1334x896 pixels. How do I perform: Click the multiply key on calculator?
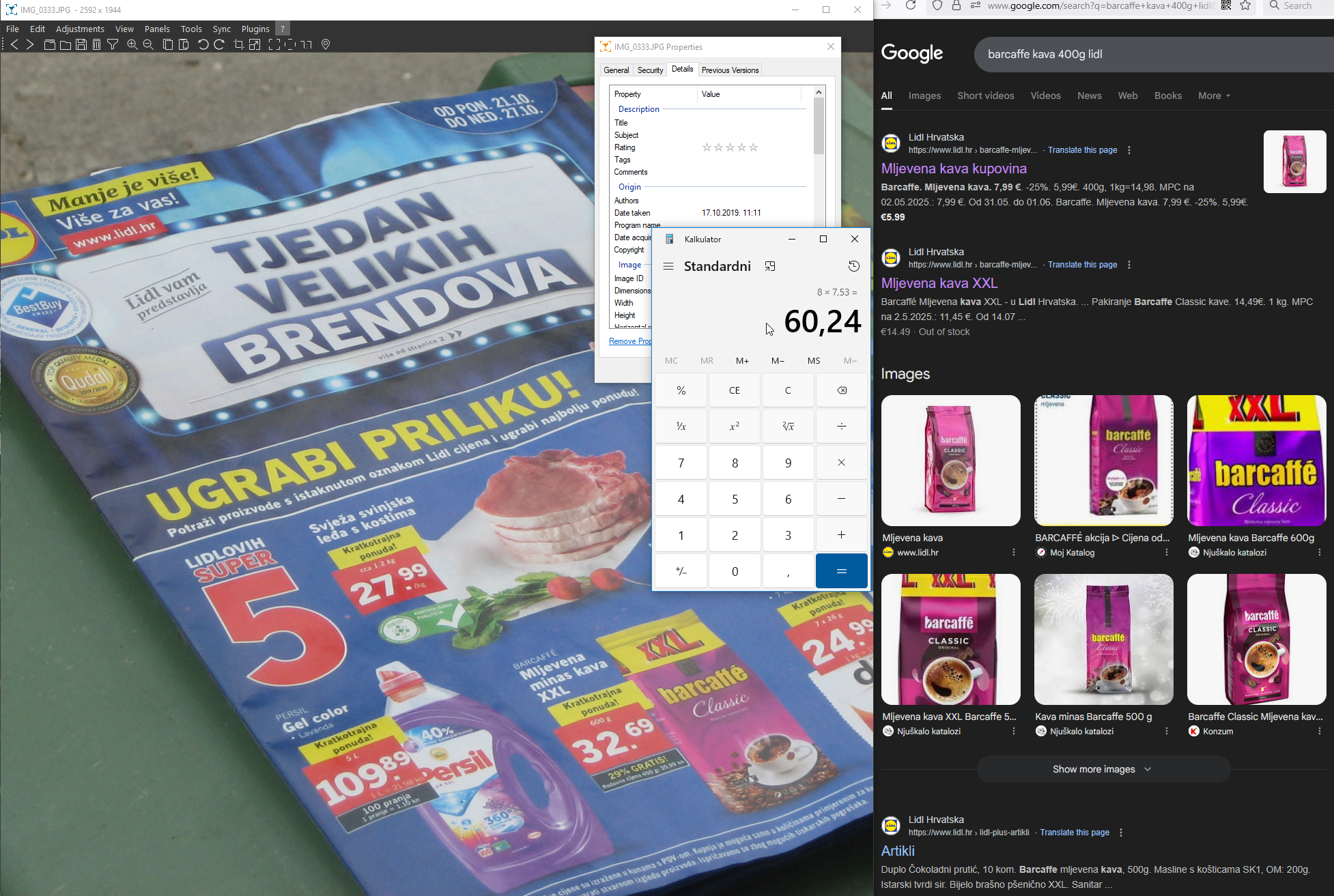[x=842, y=463]
